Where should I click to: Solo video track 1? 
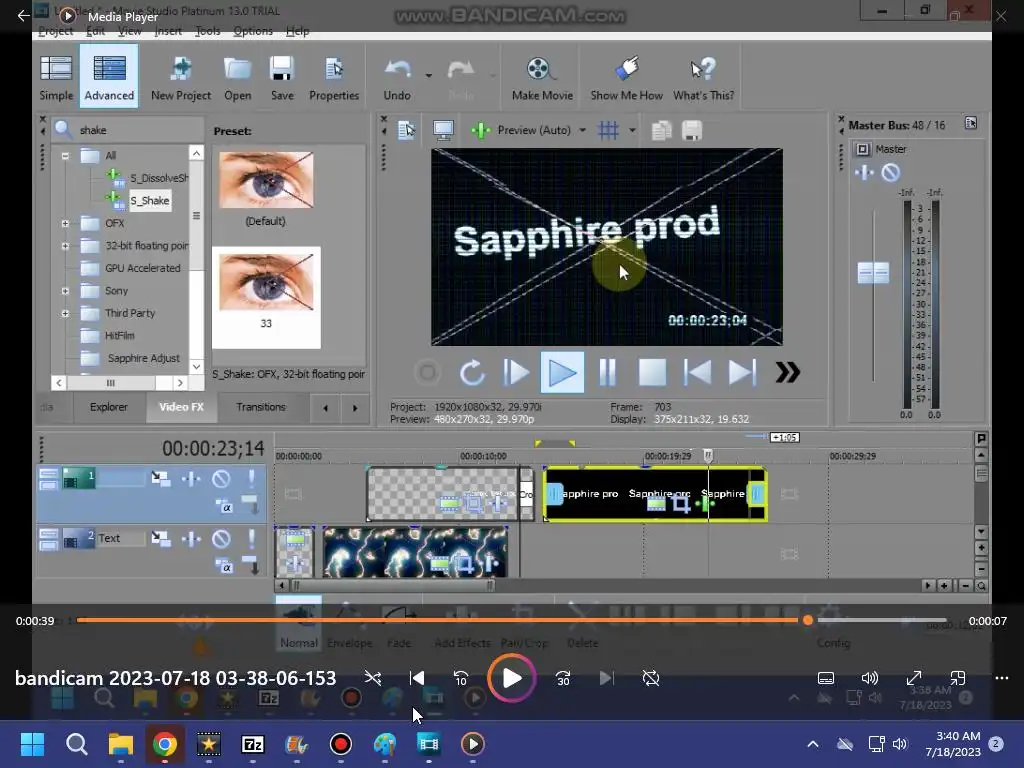[x=251, y=479]
